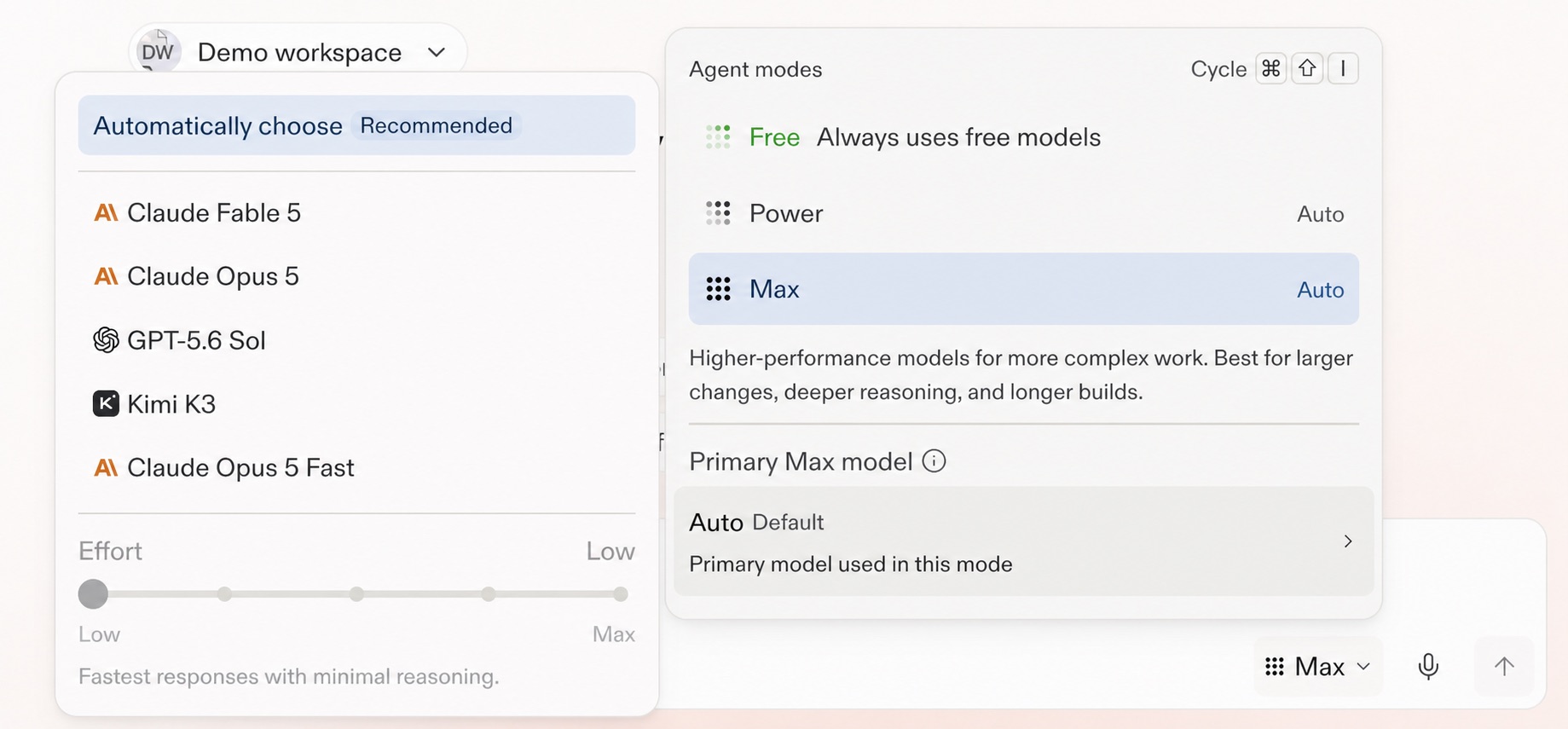This screenshot has height=729, width=1568.
Task: Click the Max label under the slider
Action: pyautogui.click(x=614, y=634)
